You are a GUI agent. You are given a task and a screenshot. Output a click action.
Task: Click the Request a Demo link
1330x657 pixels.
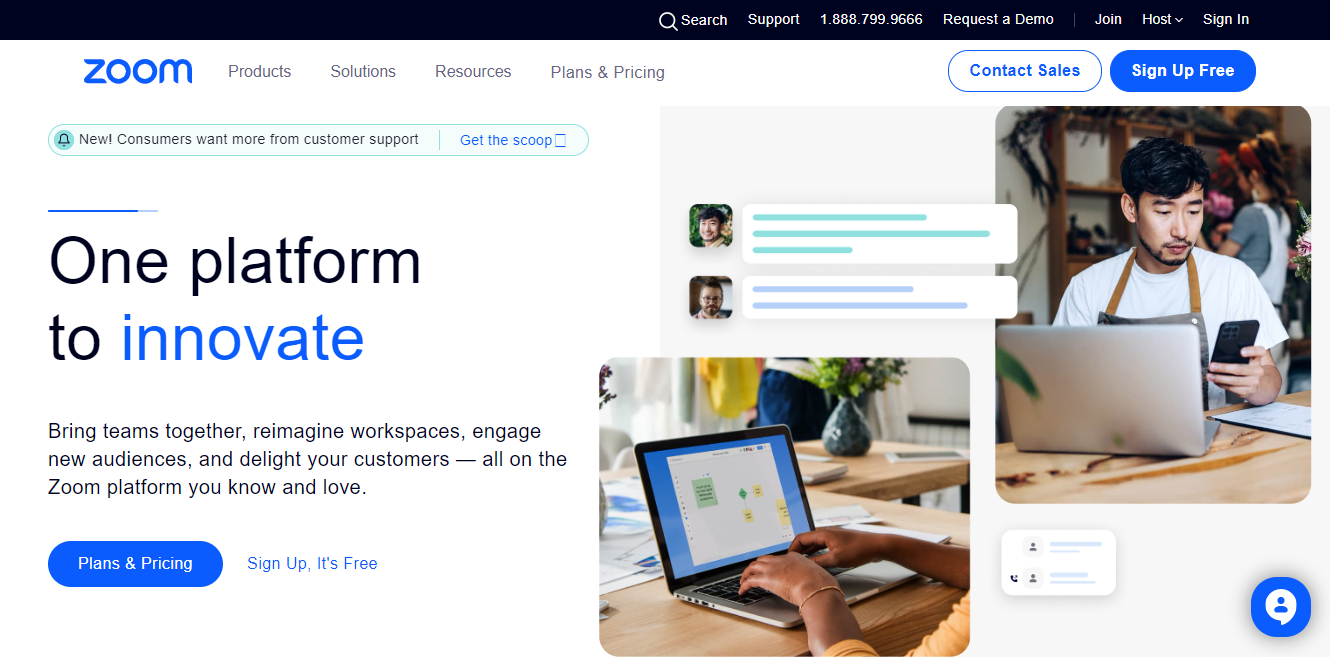click(x=998, y=19)
